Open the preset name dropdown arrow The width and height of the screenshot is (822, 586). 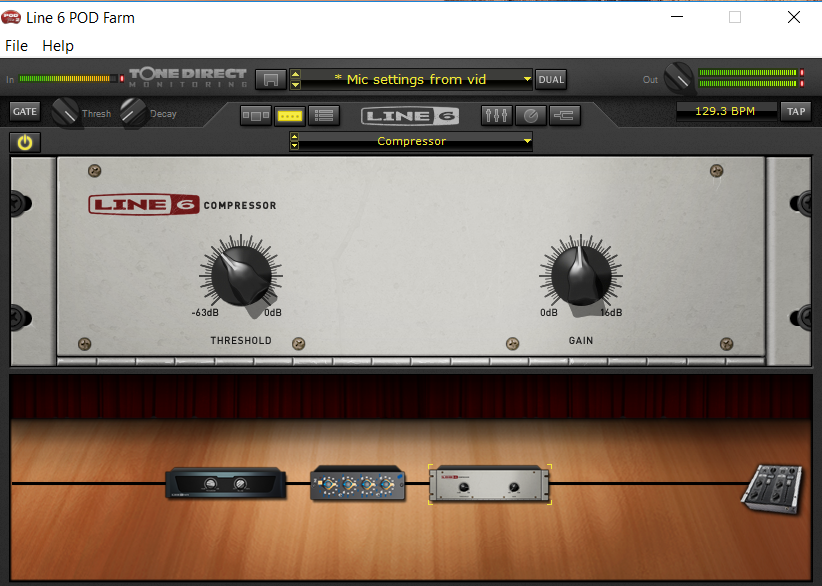click(527, 79)
